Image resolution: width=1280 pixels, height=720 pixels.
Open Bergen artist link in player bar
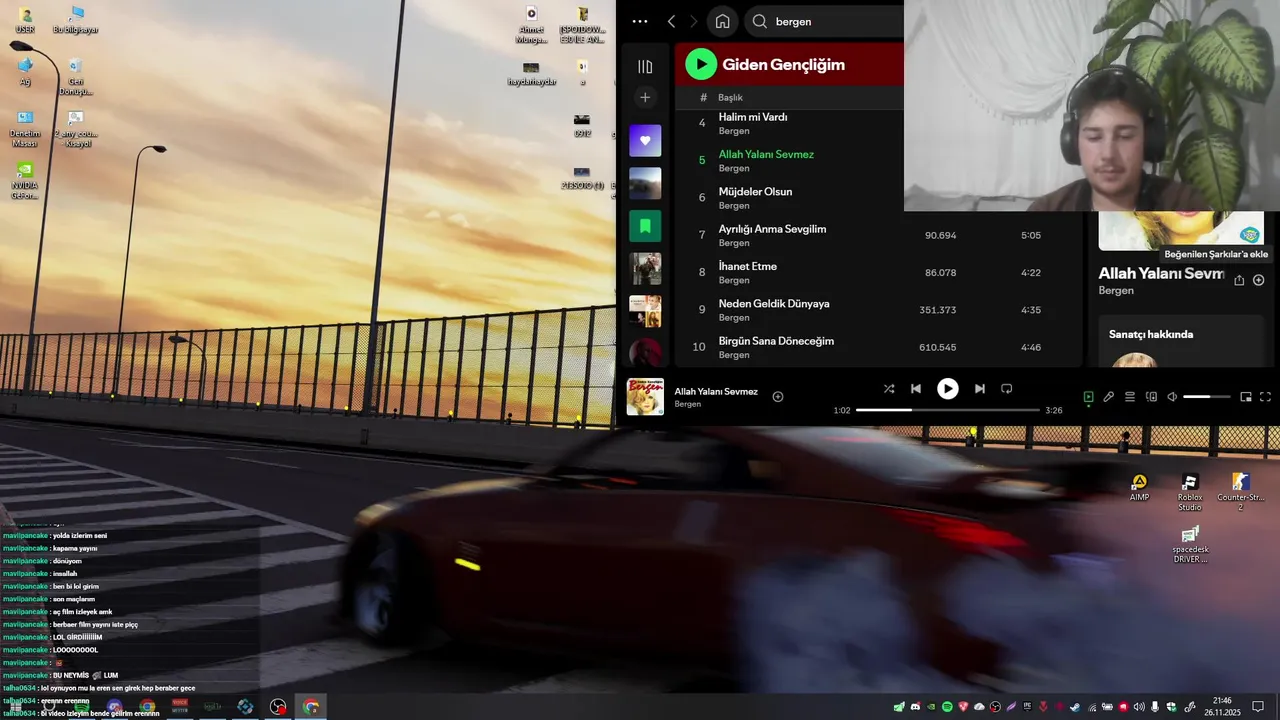pyautogui.click(x=687, y=404)
